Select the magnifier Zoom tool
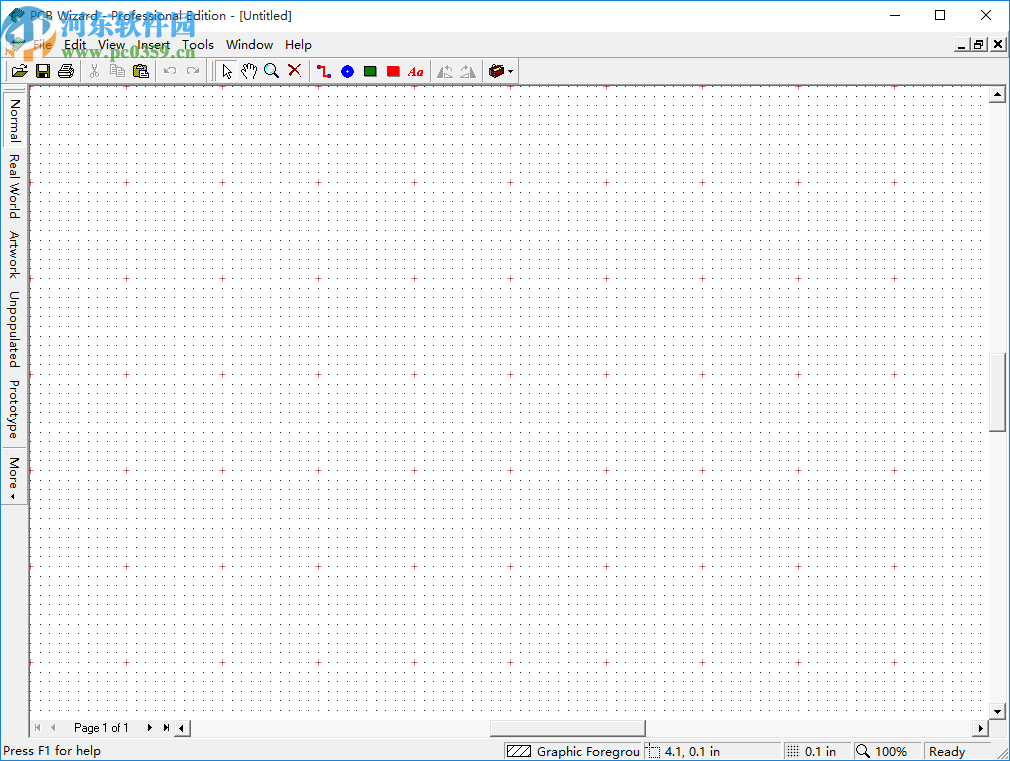 (x=271, y=71)
